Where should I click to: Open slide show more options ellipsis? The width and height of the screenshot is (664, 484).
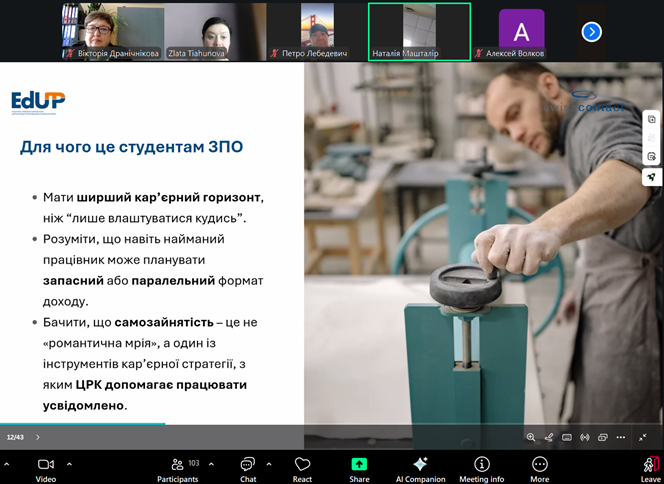pos(621,437)
